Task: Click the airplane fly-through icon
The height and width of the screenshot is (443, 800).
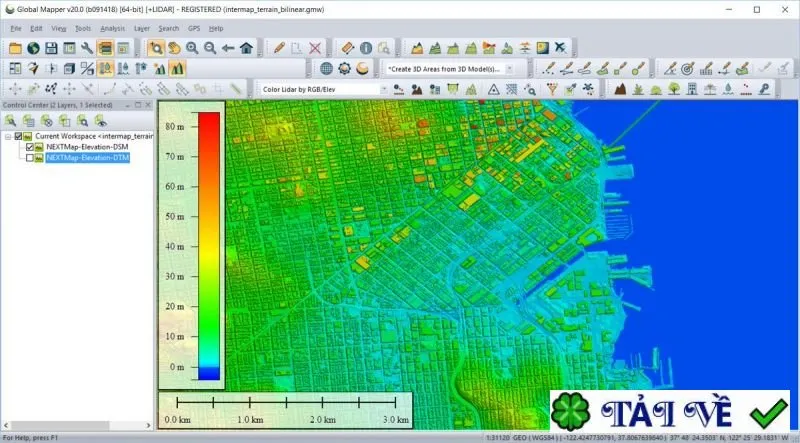Action: (561, 48)
